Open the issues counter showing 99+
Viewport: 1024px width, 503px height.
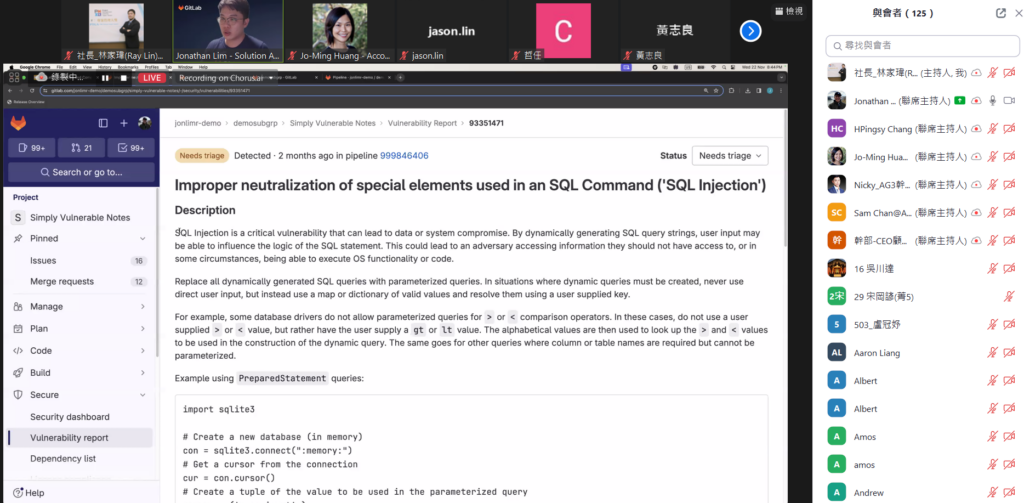click(31, 148)
